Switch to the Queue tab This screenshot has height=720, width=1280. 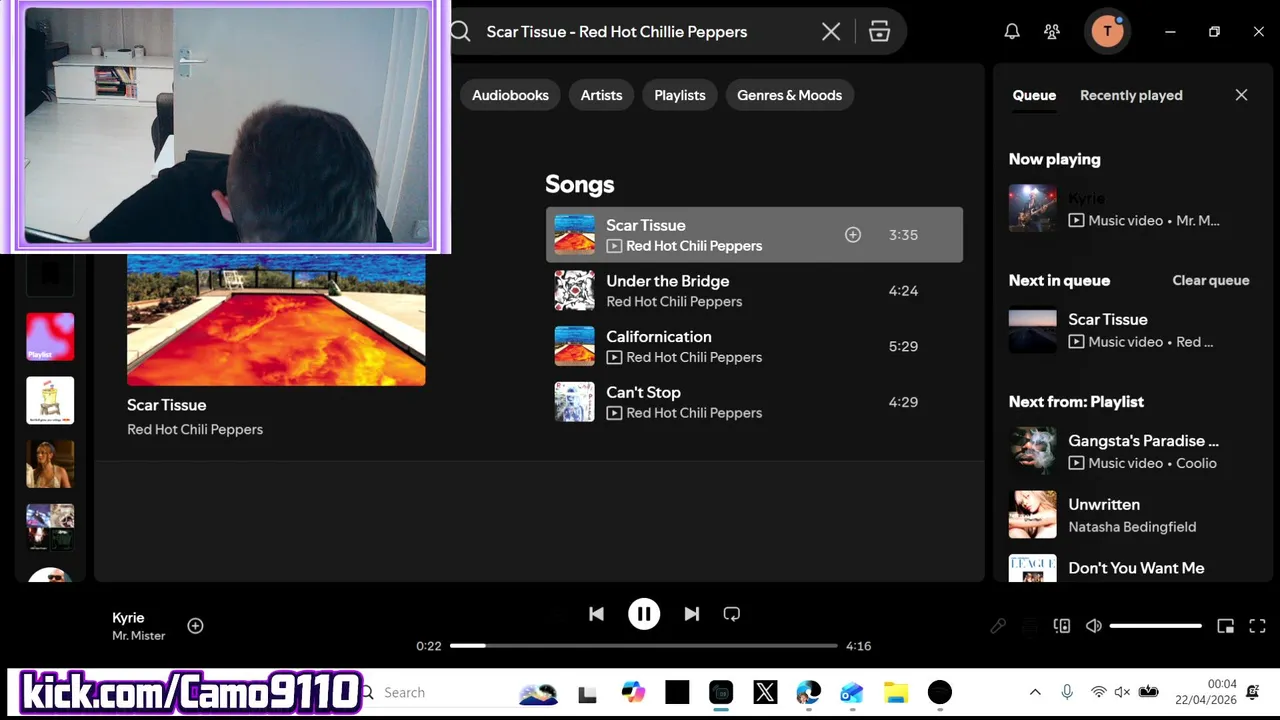[x=1034, y=95]
